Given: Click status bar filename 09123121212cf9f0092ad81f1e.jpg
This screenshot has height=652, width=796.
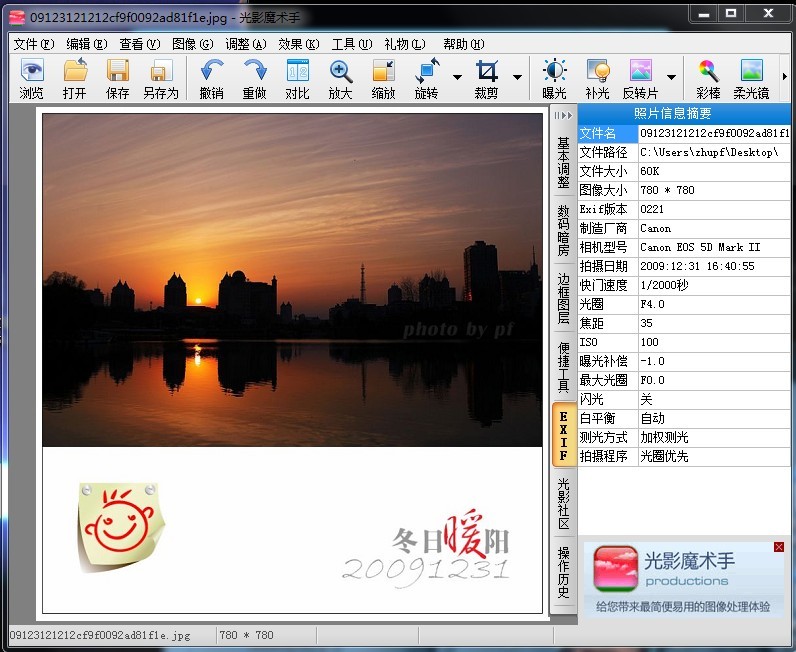Looking at the screenshot, I should (x=101, y=635).
